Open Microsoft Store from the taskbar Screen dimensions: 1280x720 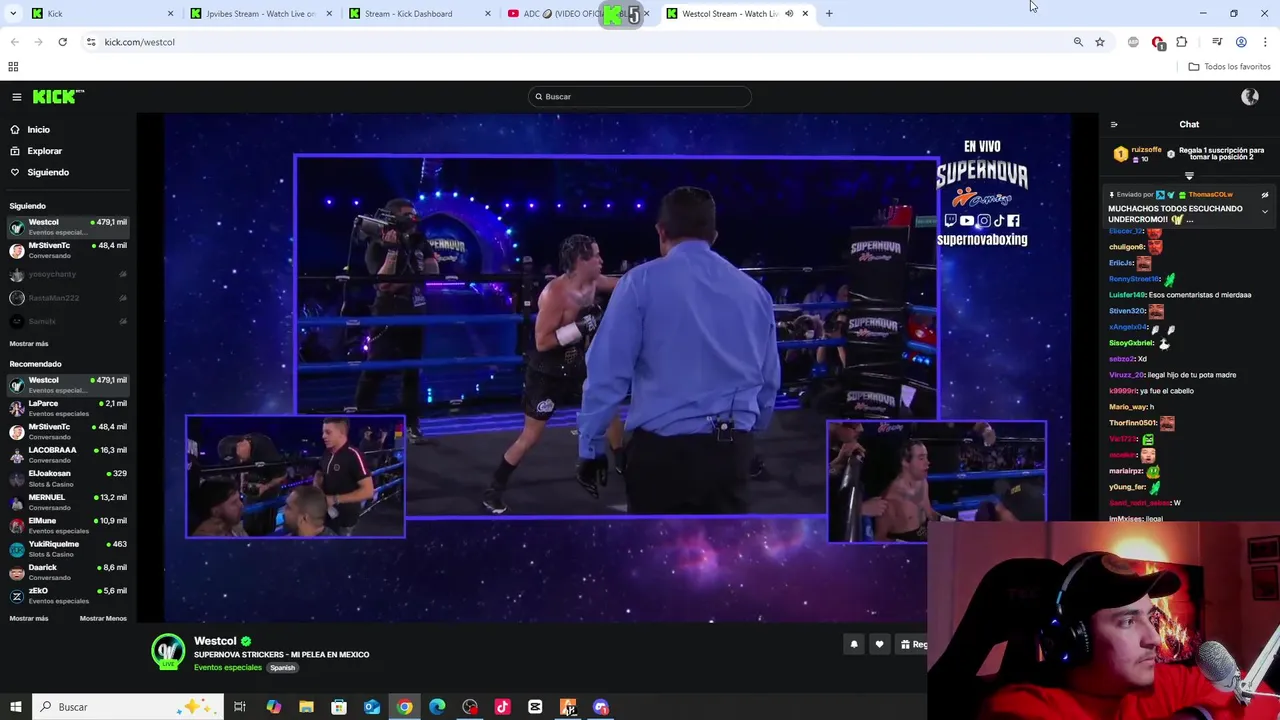point(339,707)
